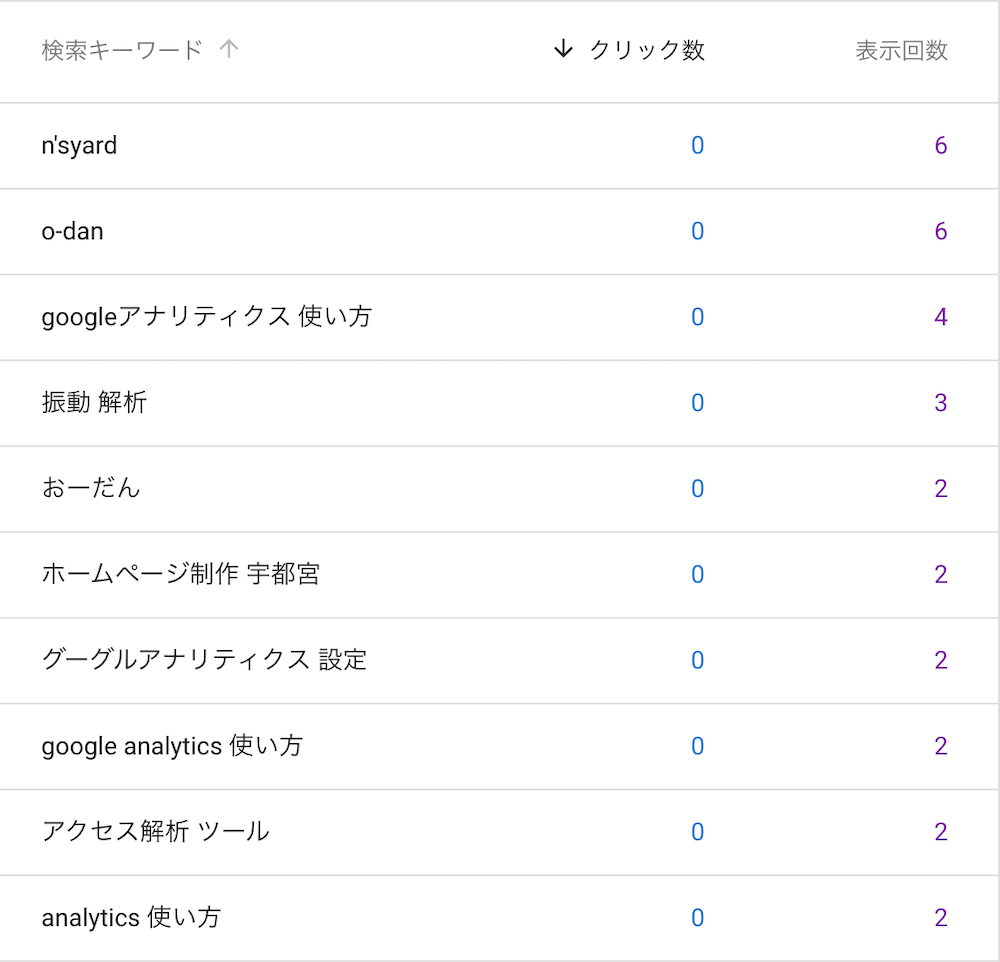Click the click count 0 for おーだん
Viewport: 1000px width, 962px height.
698,489
